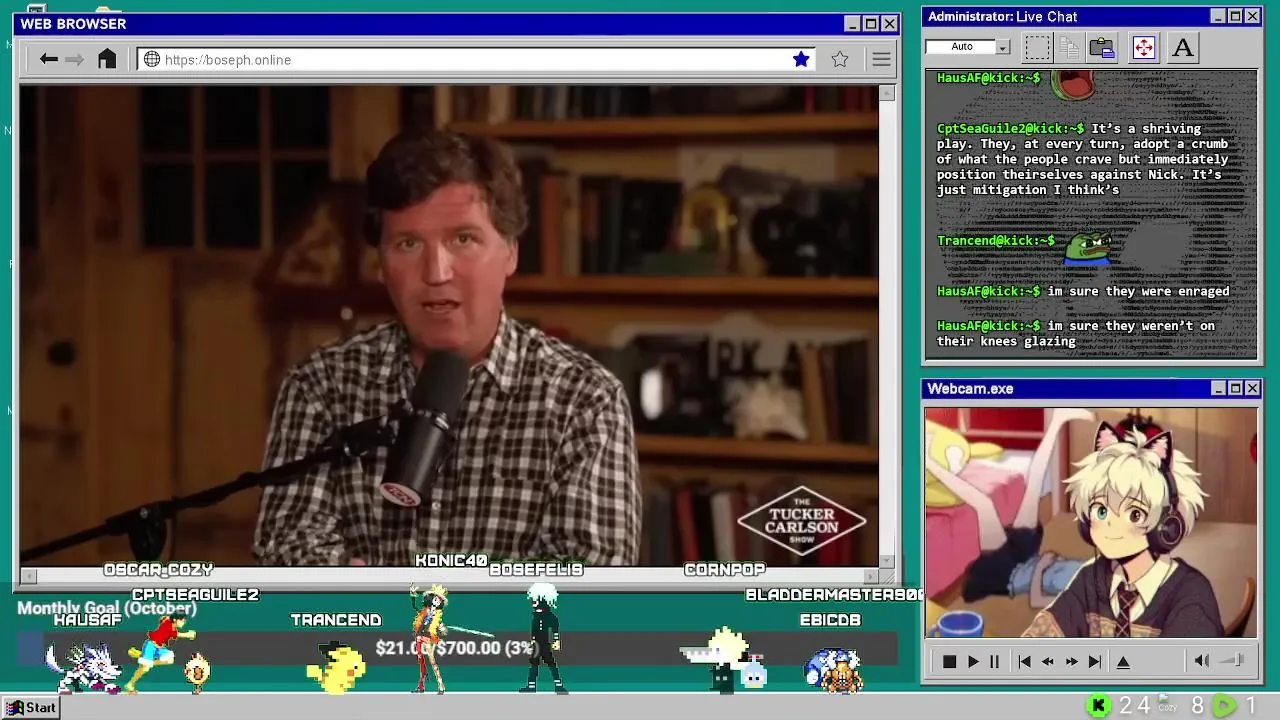Click the Pikachu sprite labeled TRANCEND

point(336,667)
